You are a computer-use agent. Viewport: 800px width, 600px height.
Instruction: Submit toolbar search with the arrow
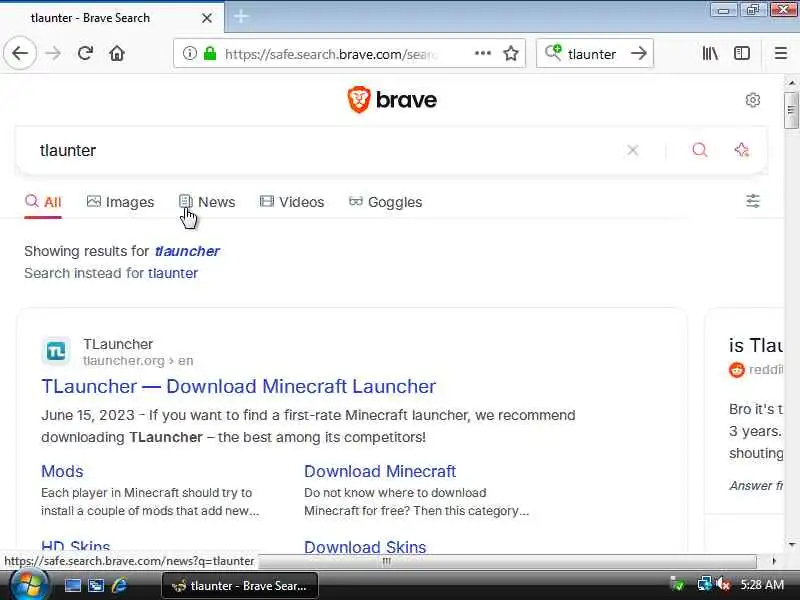tap(638, 53)
